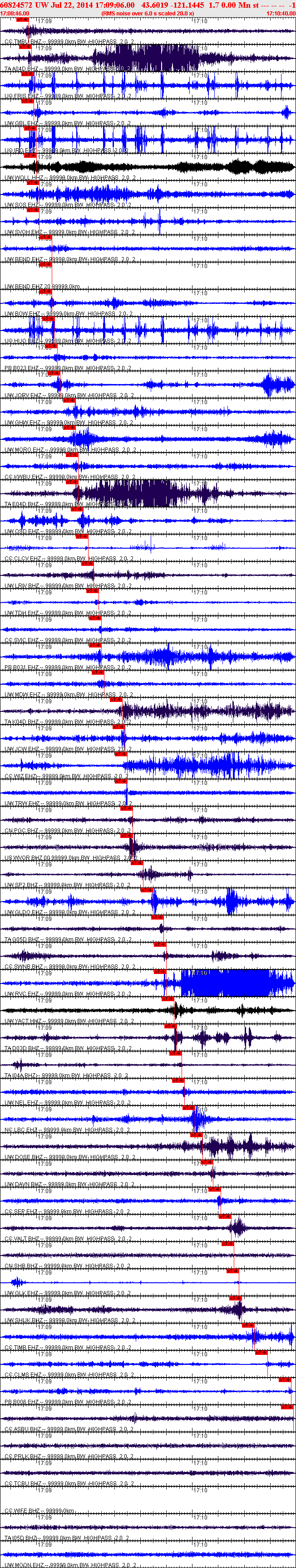
Task: Click the end time '17:10:40.00'
Action: coord(281,13)
